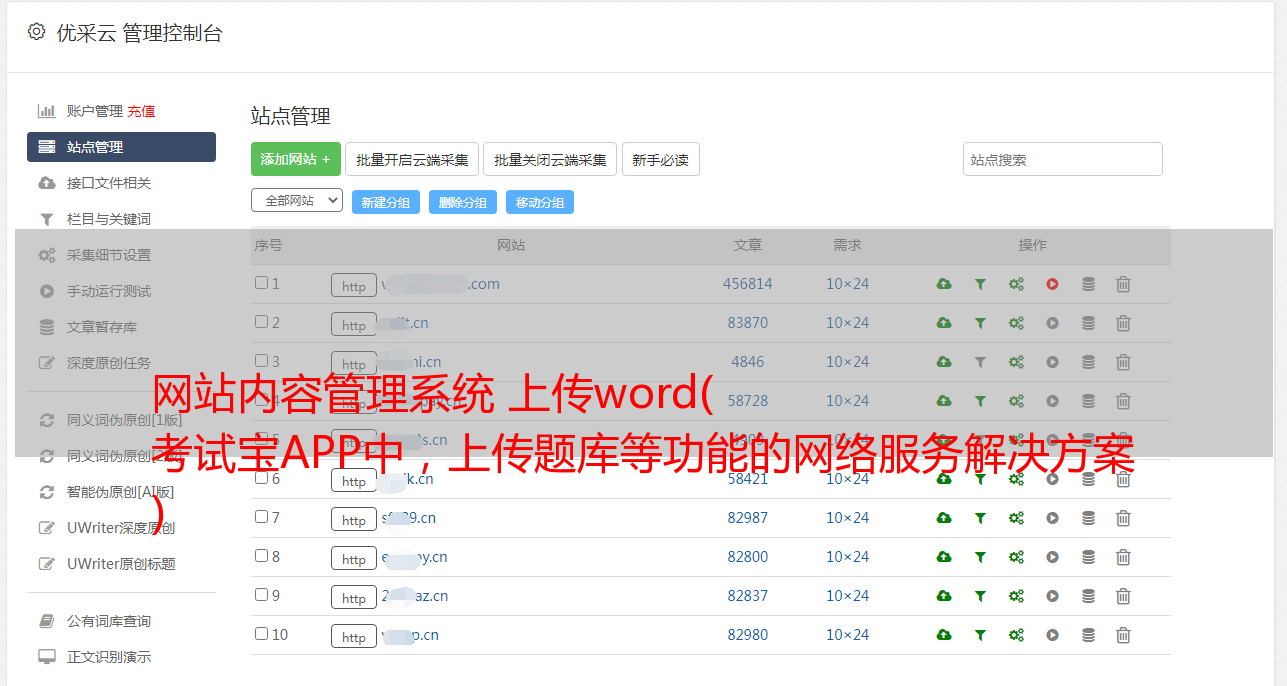
Task: Expand the 全部网站 group dropdown
Action: [x=297, y=201]
